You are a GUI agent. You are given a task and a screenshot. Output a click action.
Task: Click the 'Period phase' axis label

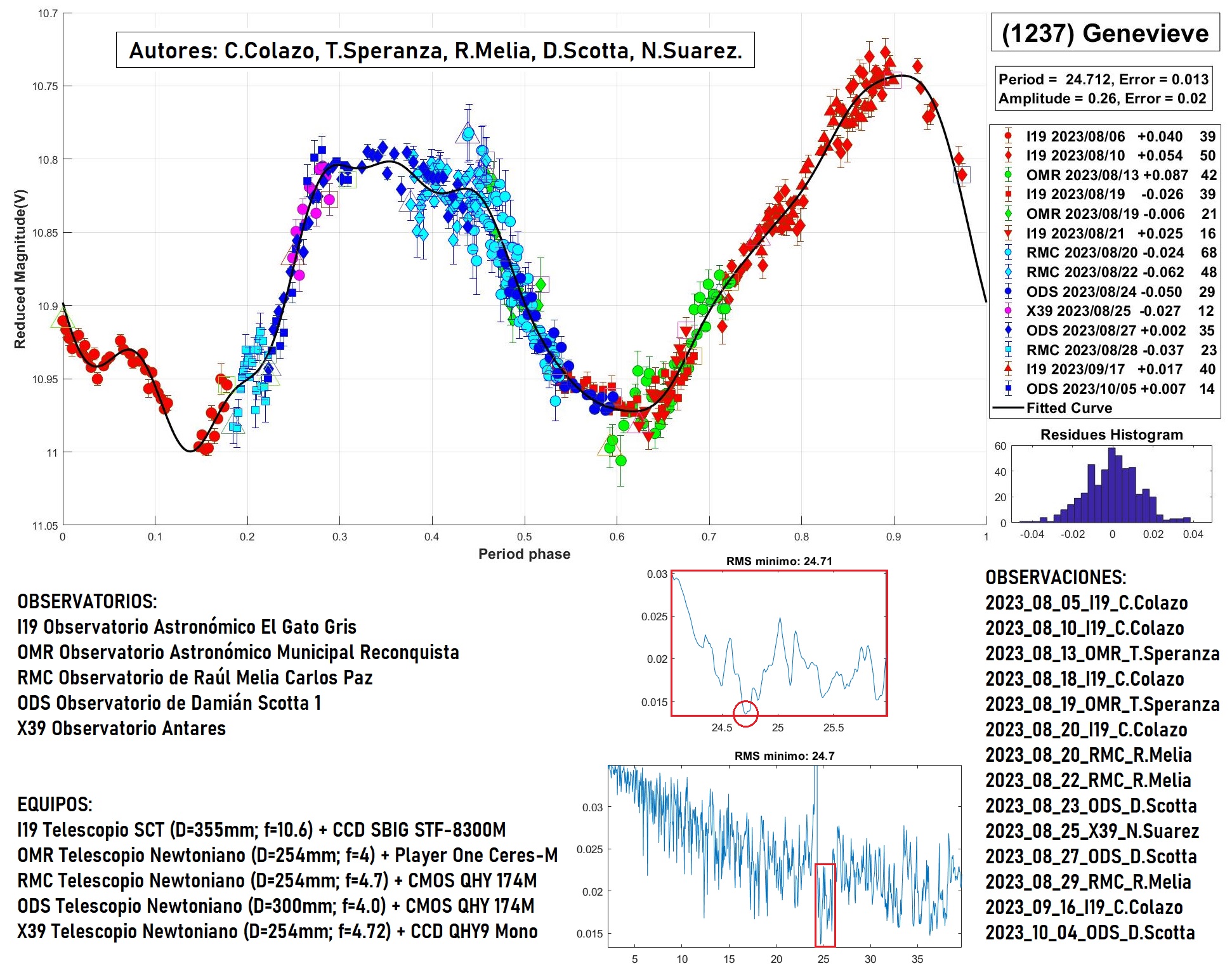pos(524,554)
